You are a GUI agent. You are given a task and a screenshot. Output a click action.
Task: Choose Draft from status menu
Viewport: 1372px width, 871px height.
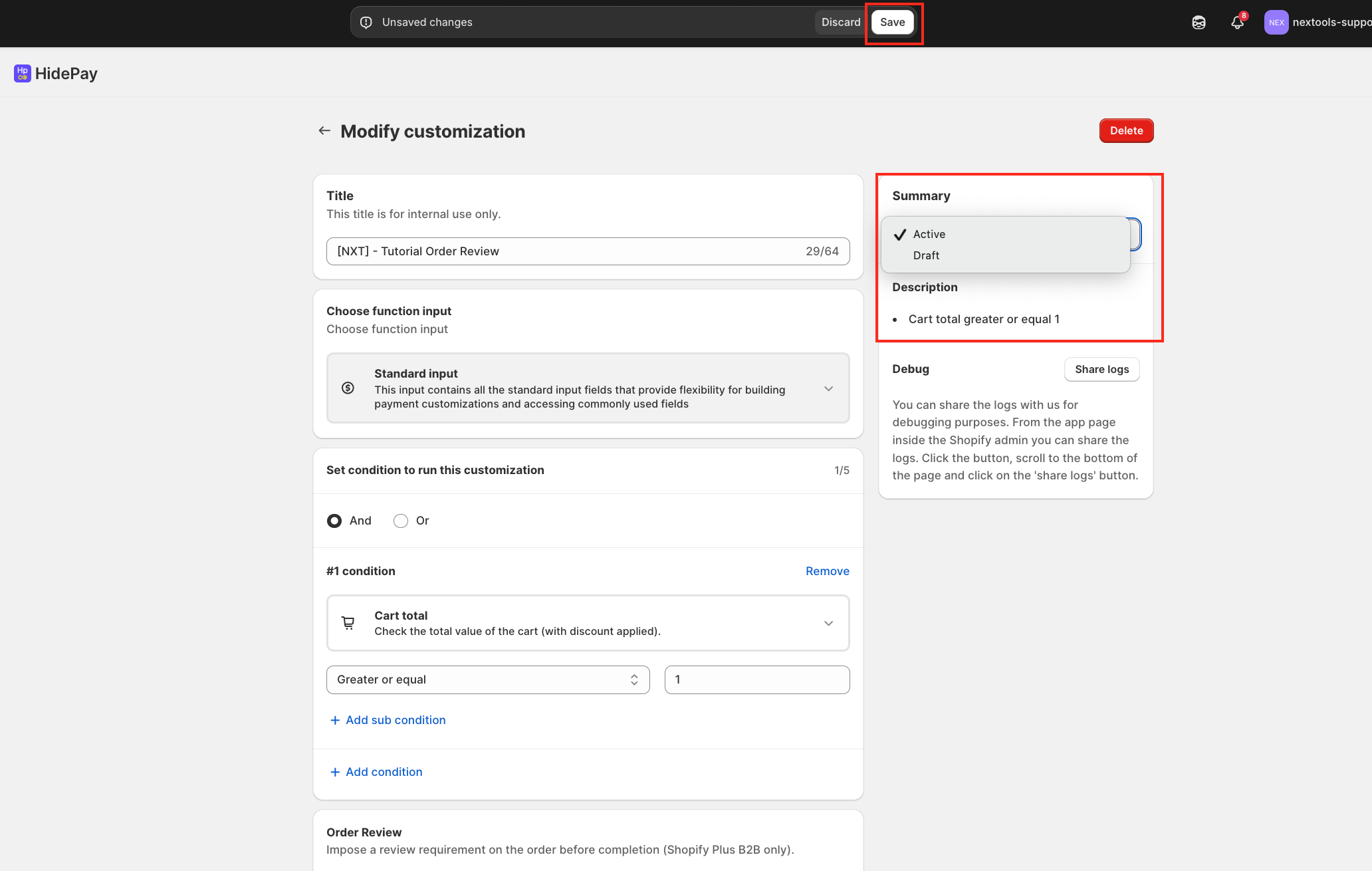pos(926,255)
